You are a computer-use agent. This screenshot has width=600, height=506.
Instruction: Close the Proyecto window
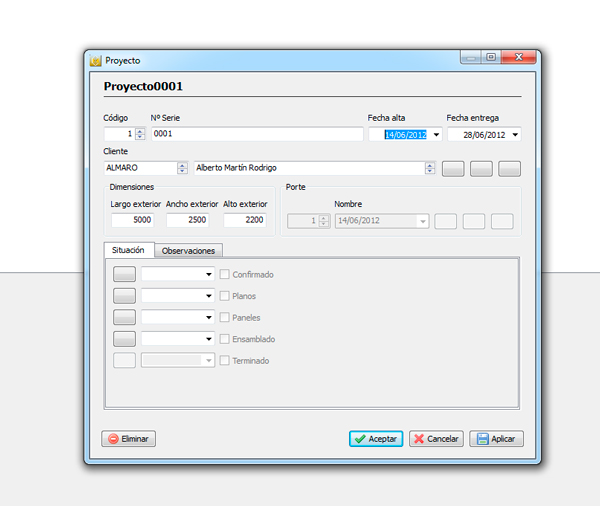[518, 57]
